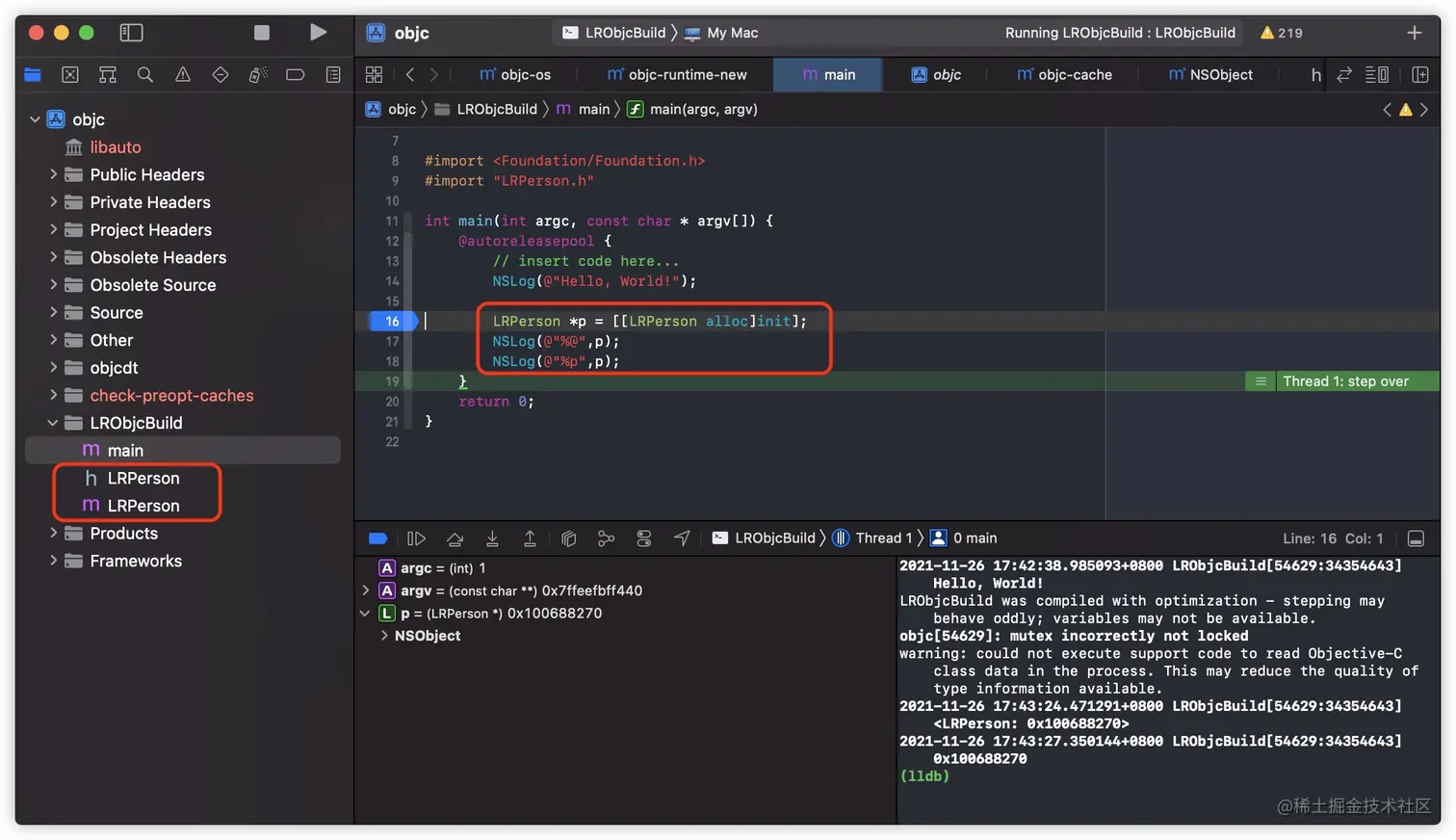Open Debug Memory Graph
1456x840 pixels.
pos(606,538)
